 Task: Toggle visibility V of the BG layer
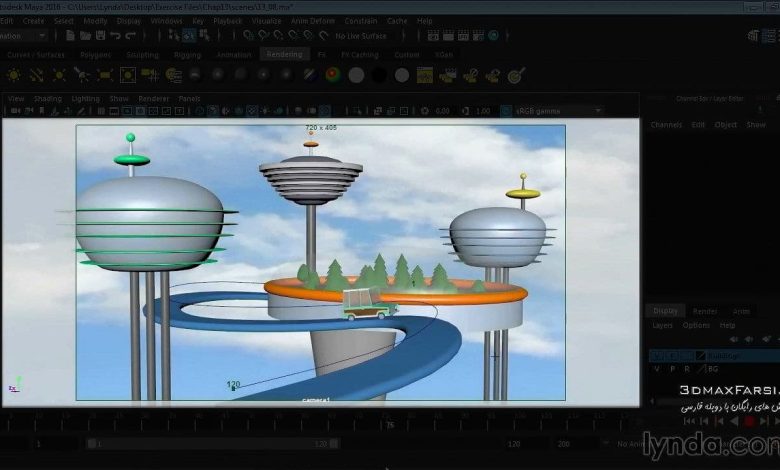click(x=657, y=369)
